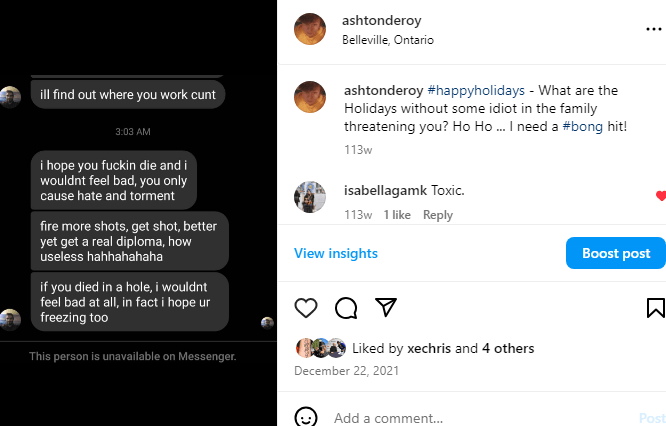Image resolution: width=666 pixels, height=426 pixels.
Task: Click the comment bubble icon
Action: tap(346, 307)
